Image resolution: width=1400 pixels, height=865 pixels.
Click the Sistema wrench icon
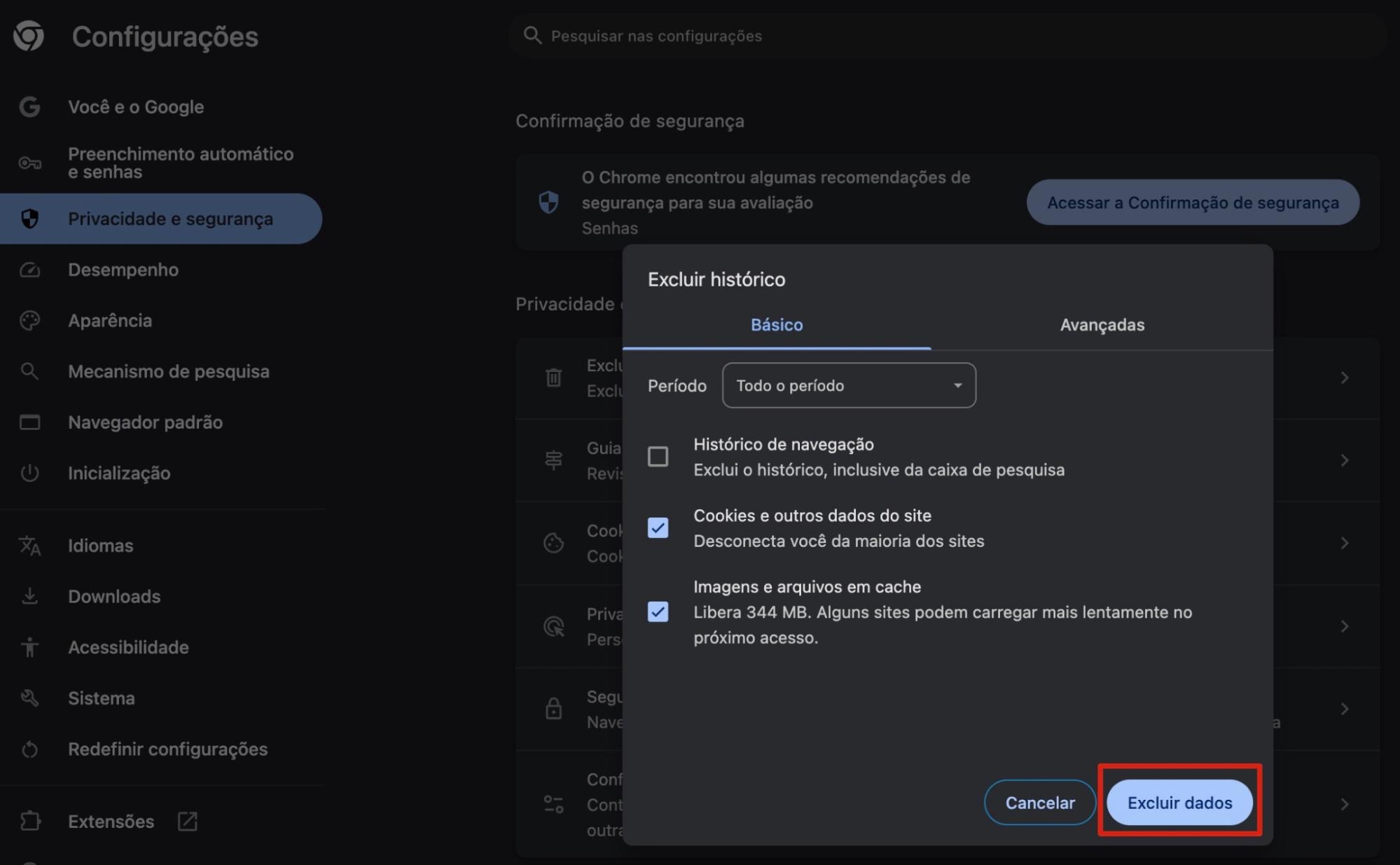click(x=29, y=698)
